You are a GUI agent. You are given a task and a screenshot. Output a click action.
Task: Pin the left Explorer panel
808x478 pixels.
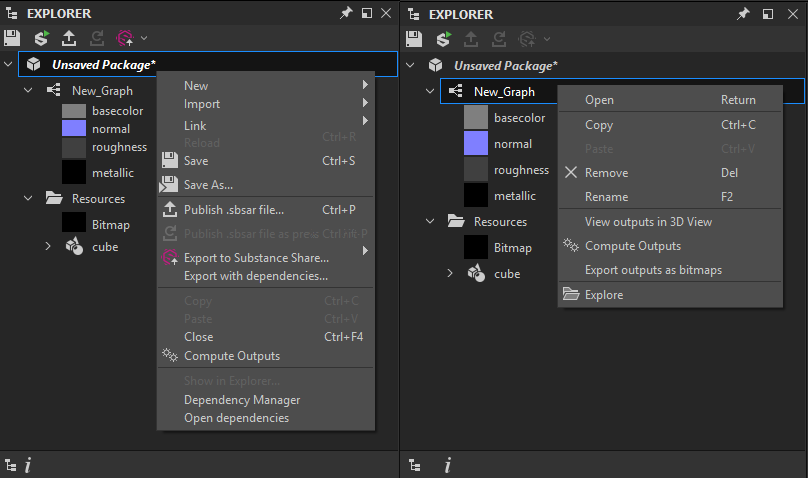pyautogui.click(x=346, y=14)
